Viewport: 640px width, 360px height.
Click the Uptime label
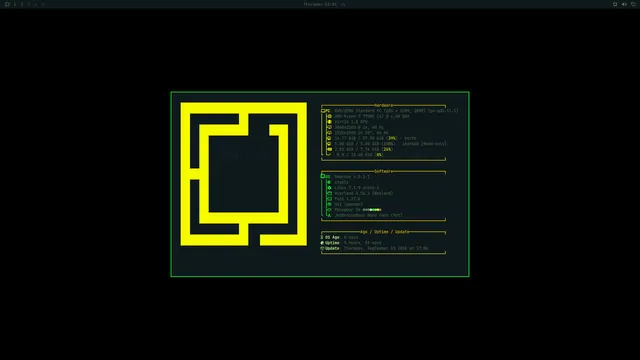(x=332, y=243)
